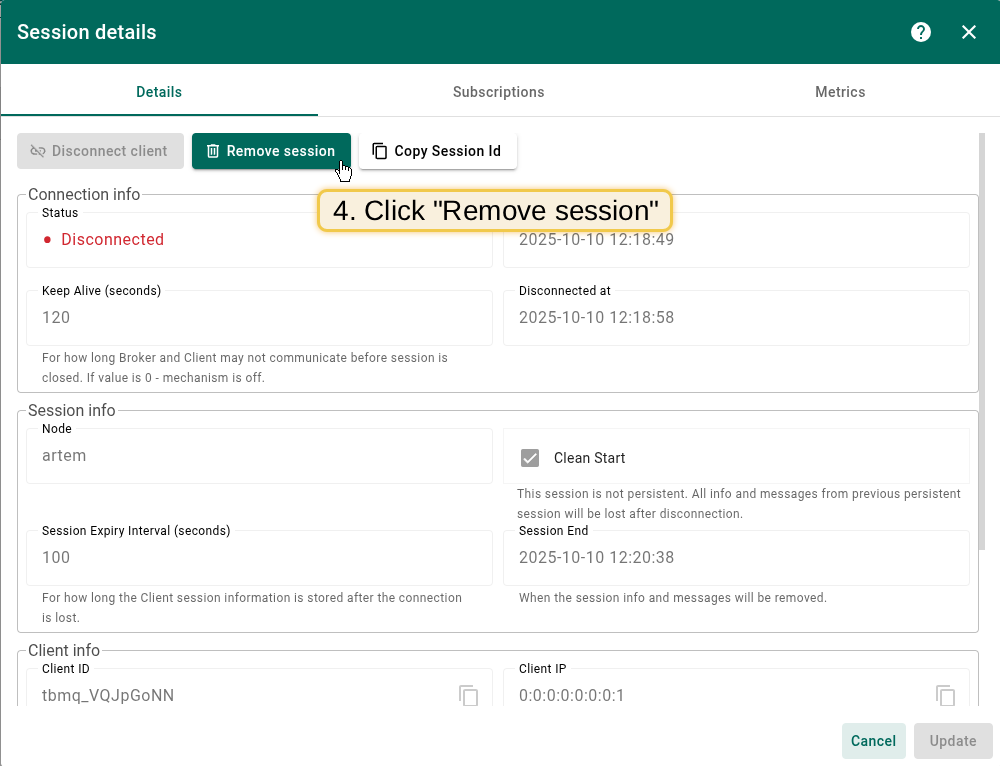Click the Disconnected at timestamp field

[735, 318]
